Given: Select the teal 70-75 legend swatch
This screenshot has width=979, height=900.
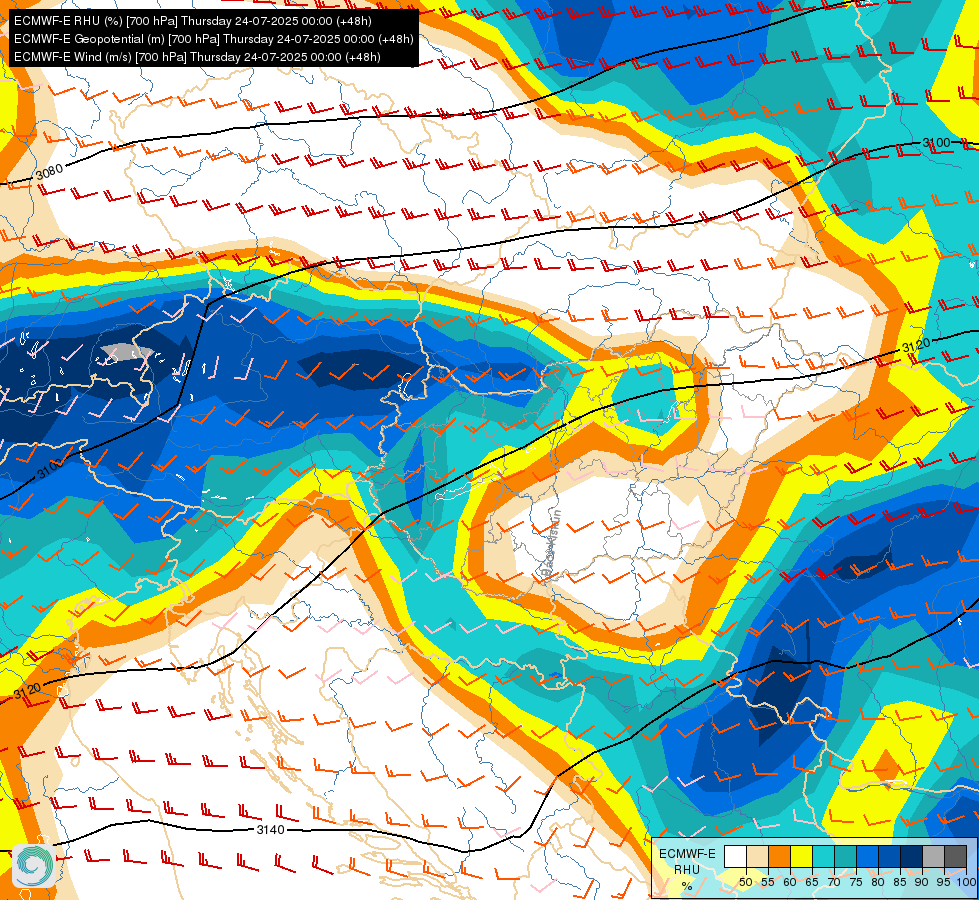Looking at the screenshot, I should tap(846, 856).
